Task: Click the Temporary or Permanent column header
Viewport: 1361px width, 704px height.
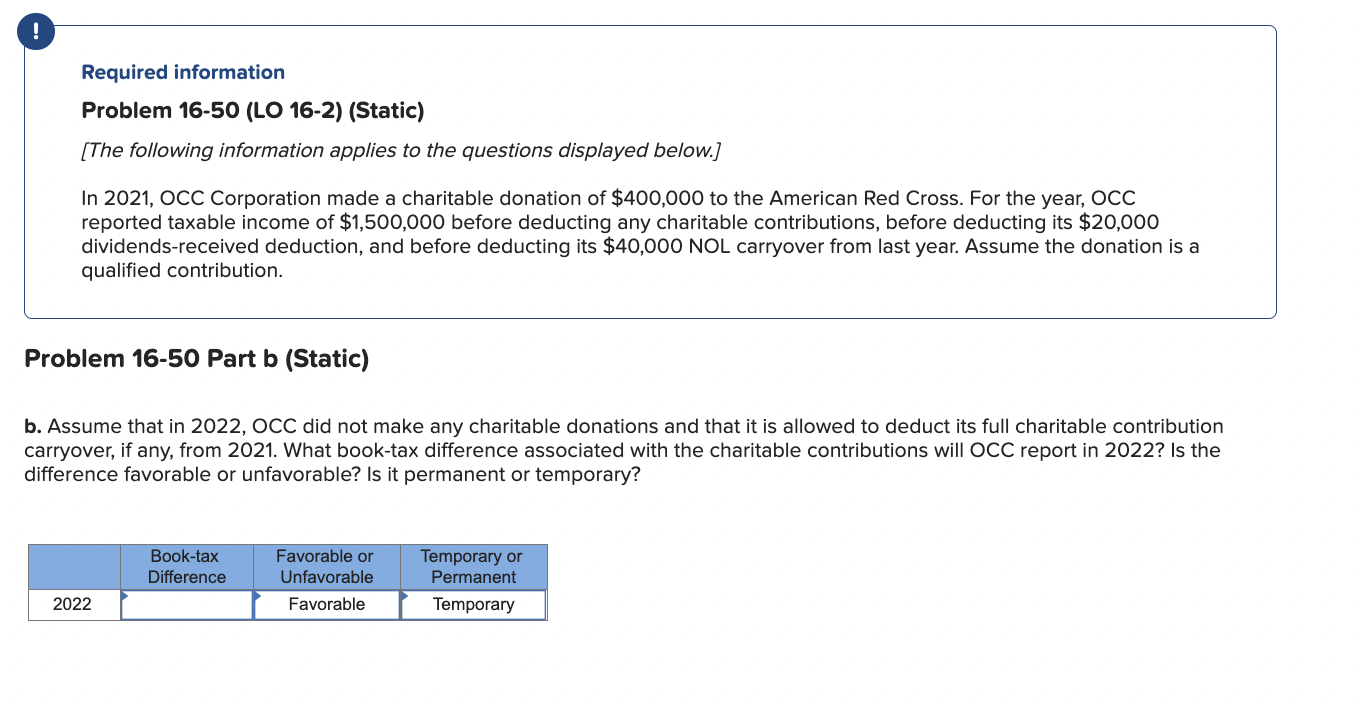Action: click(x=473, y=566)
